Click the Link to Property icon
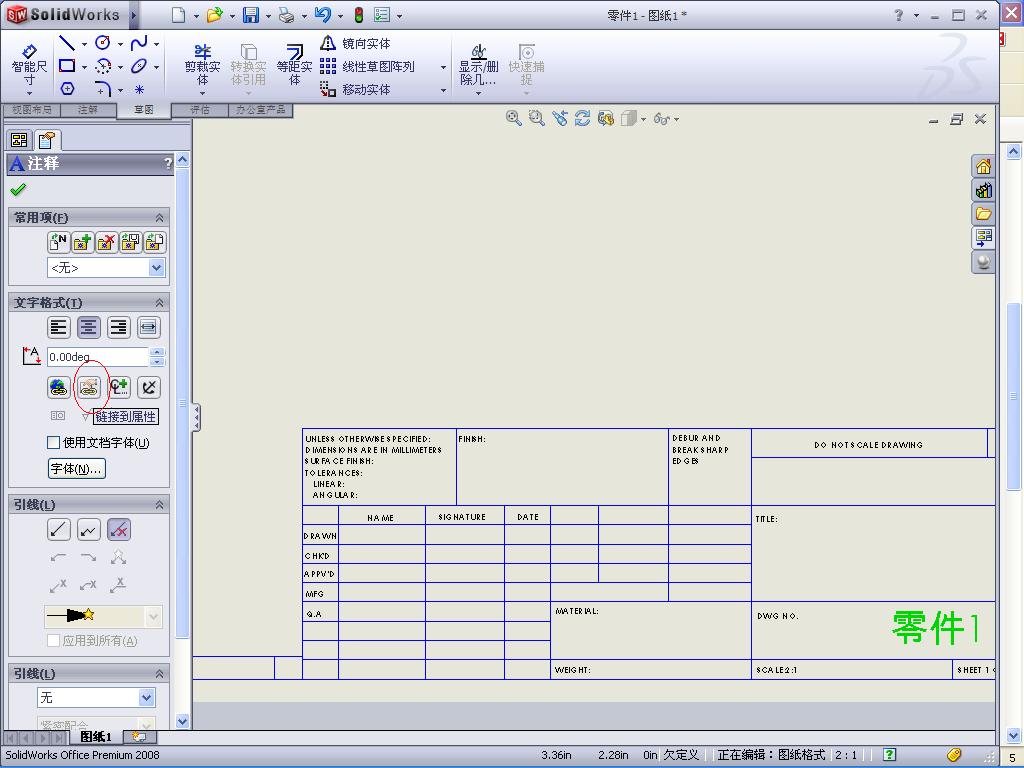 point(89,387)
